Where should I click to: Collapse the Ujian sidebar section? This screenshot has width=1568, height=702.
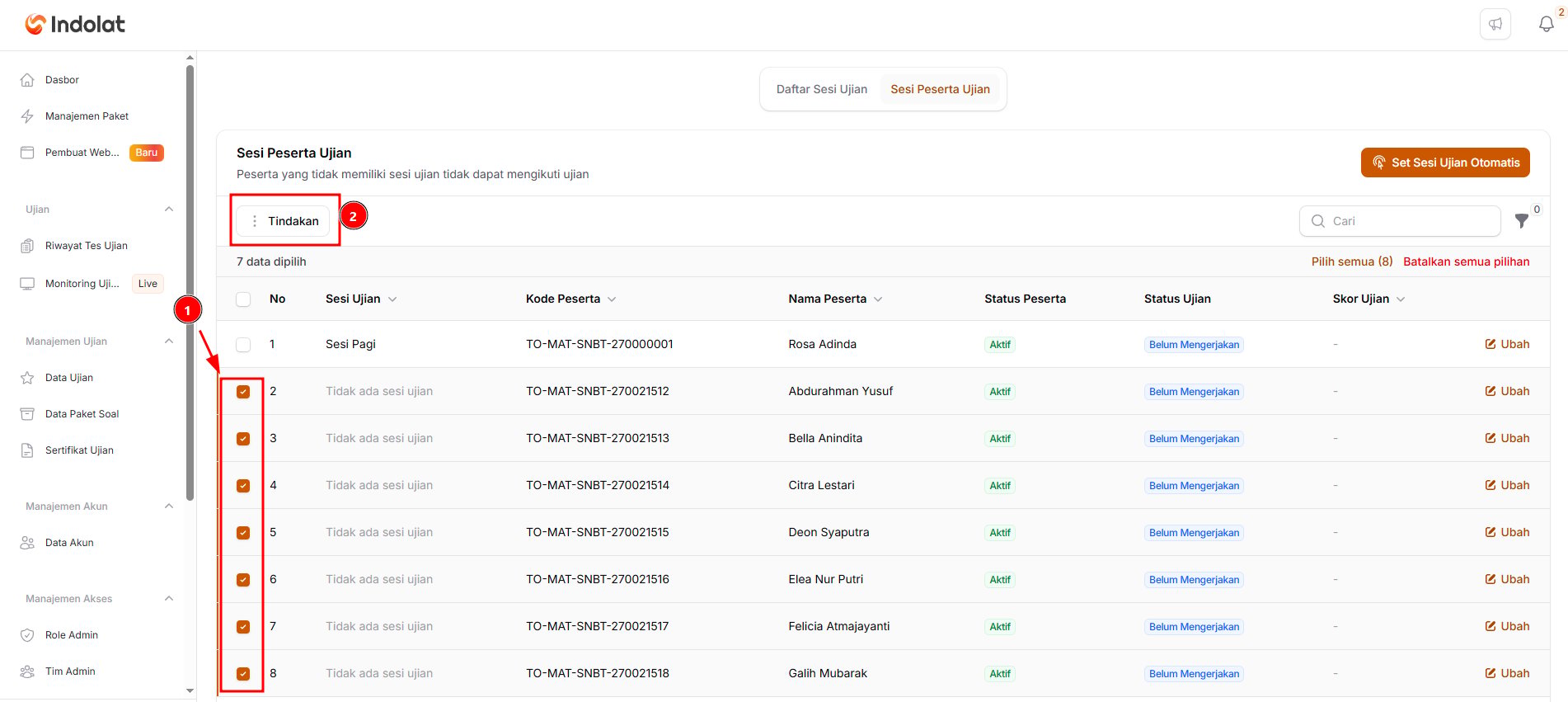coord(169,210)
